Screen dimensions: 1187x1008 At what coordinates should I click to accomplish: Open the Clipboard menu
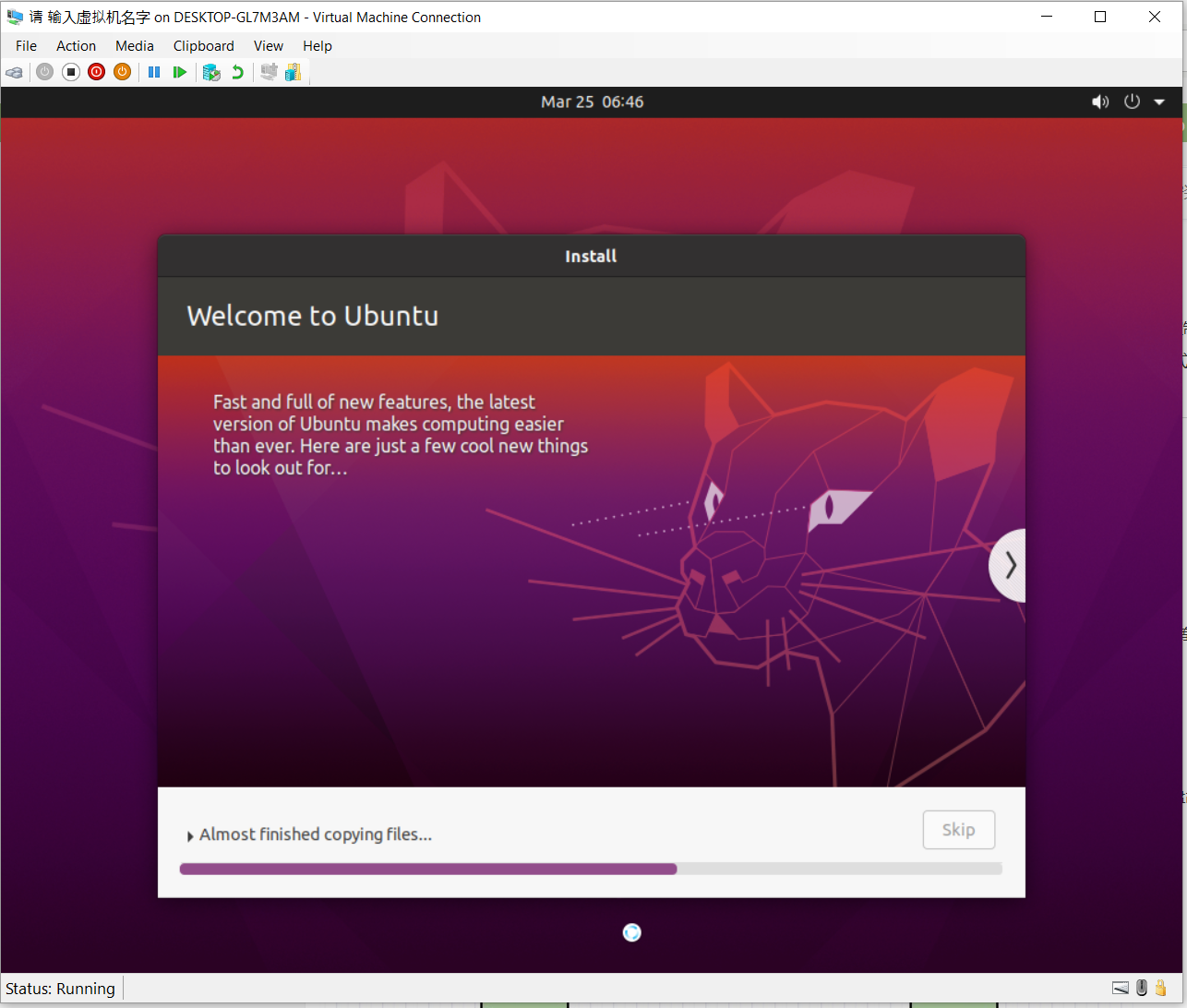(204, 46)
